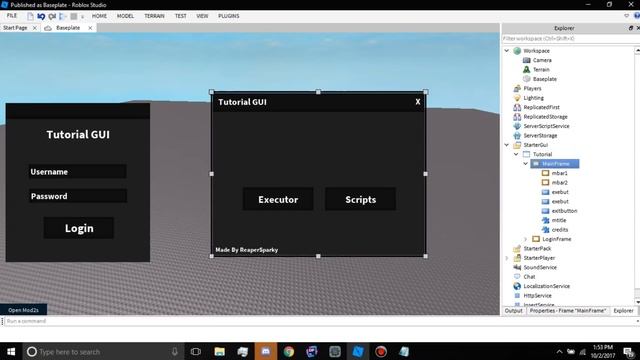
Task: Switch to the HOME ribbon tab
Action: (99, 16)
